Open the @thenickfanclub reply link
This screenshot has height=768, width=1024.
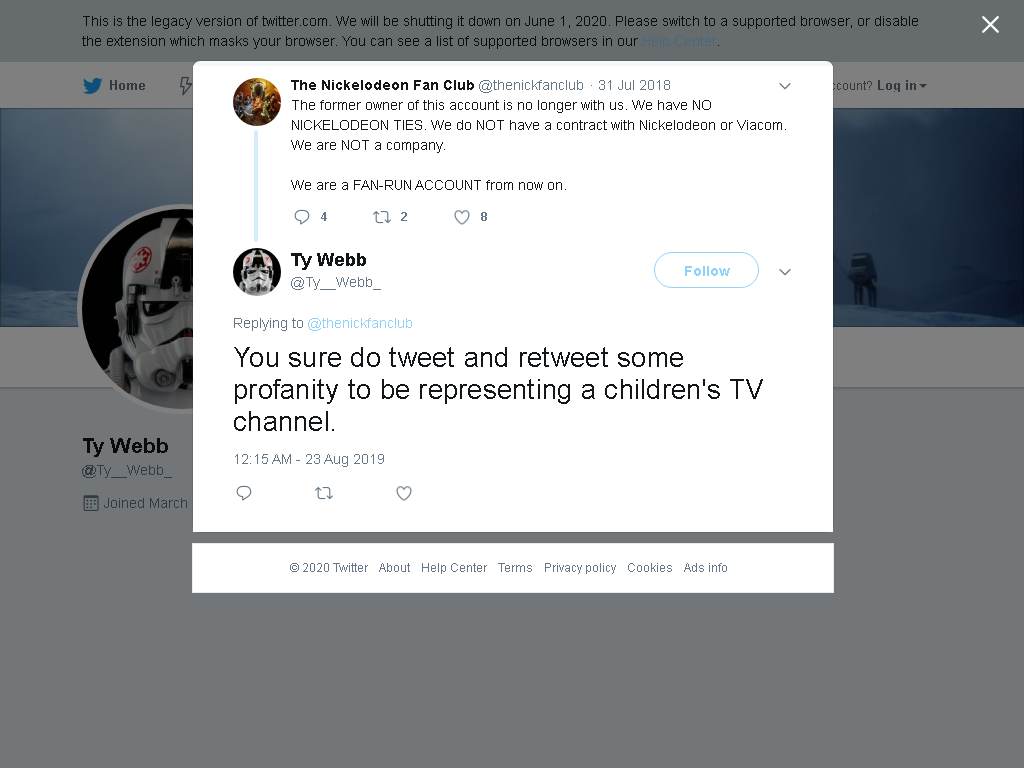tap(360, 323)
